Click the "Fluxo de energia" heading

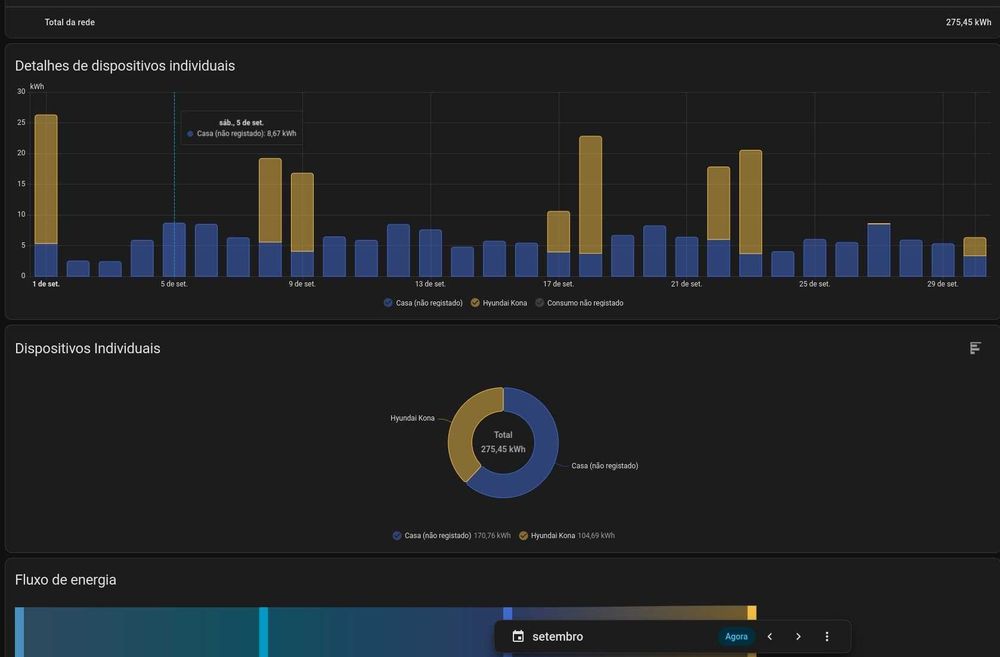tap(66, 580)
